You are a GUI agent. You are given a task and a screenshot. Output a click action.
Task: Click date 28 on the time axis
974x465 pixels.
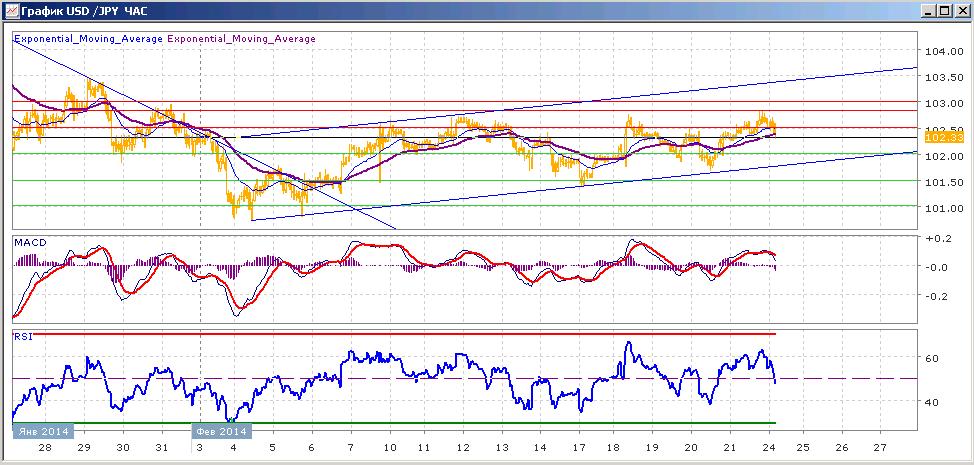[x=45, y=448]
